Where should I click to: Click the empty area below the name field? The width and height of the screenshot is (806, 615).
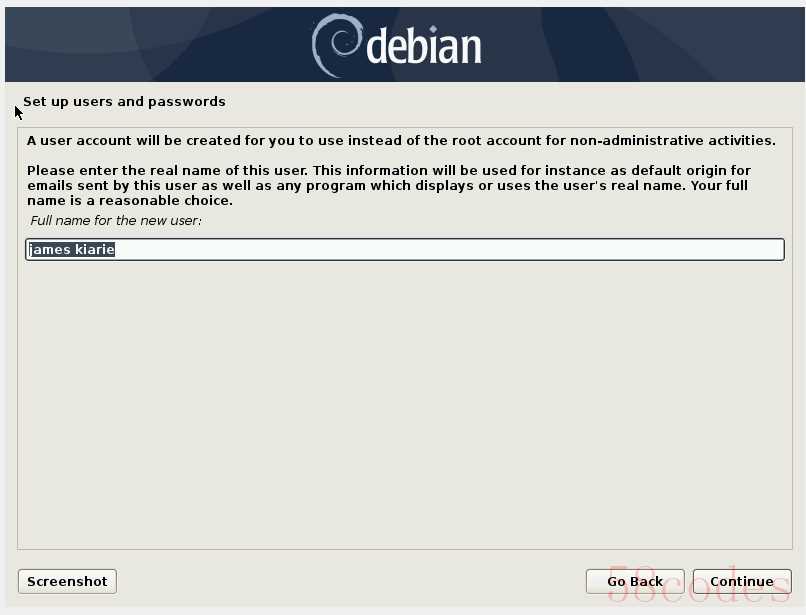click(405, 404)
